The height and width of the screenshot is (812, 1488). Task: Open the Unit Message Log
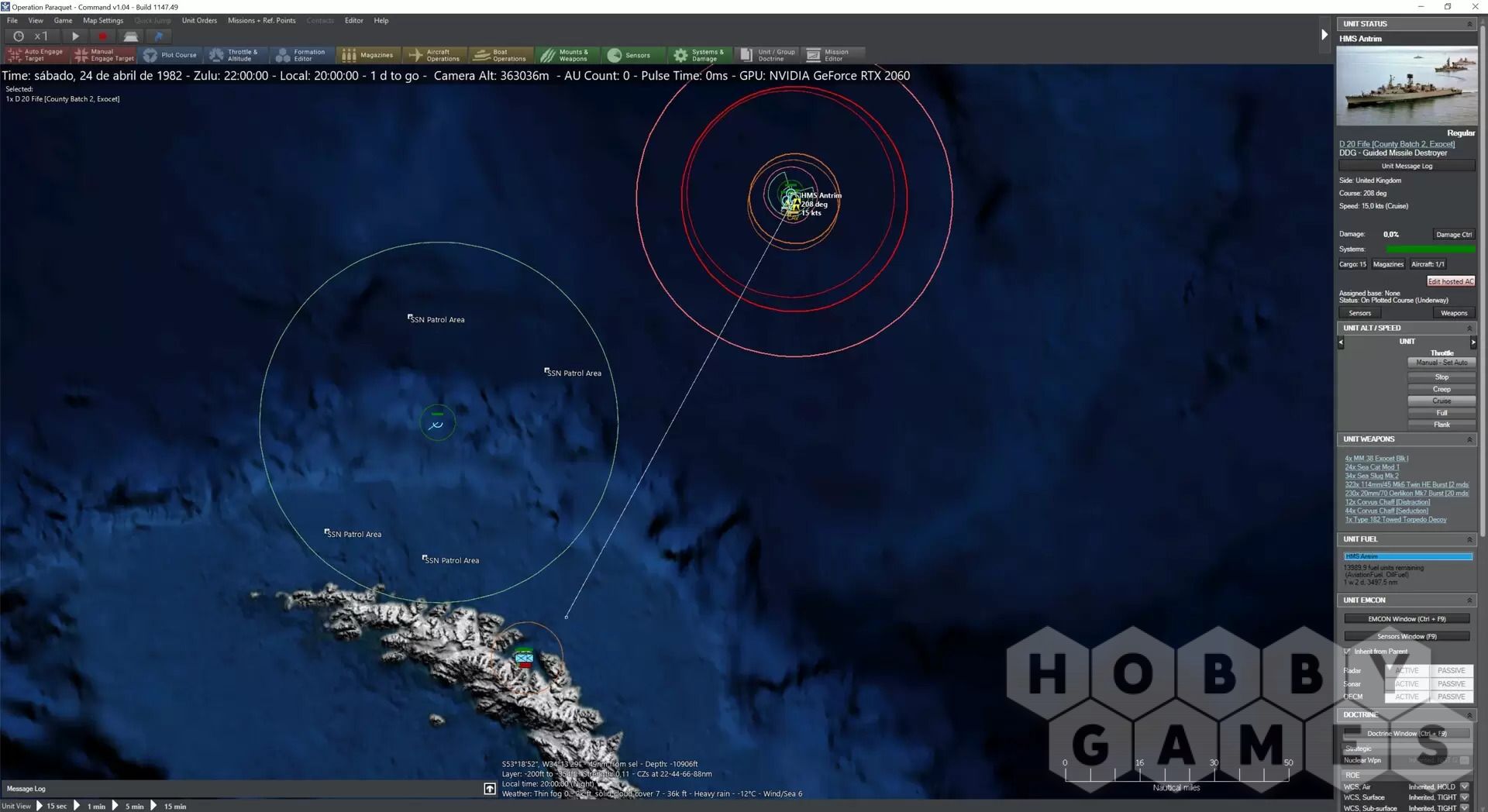[x=1407, y=166]
